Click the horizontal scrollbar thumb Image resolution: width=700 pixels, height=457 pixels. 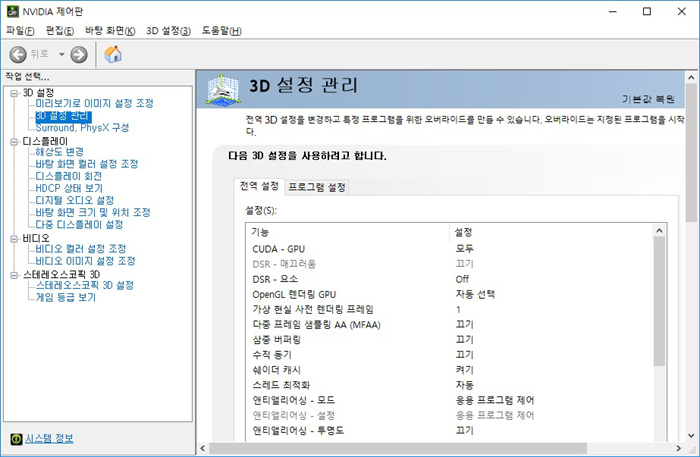click(398, 449)
